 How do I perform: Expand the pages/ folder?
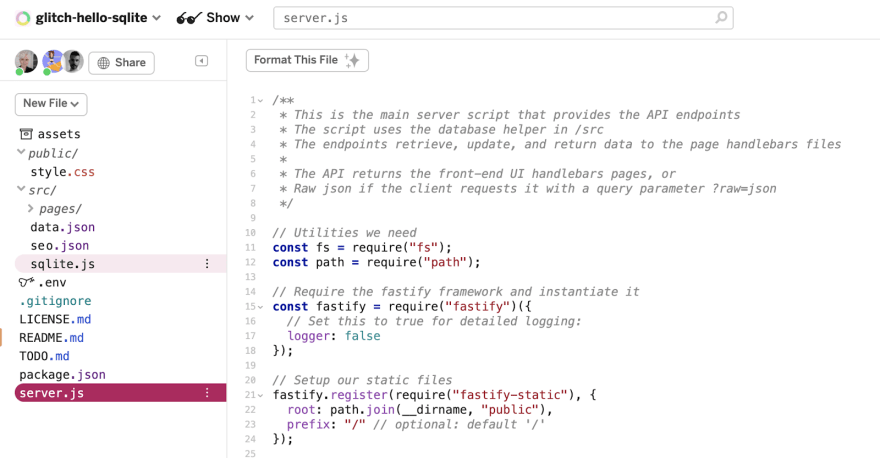[x=30, y=208]
